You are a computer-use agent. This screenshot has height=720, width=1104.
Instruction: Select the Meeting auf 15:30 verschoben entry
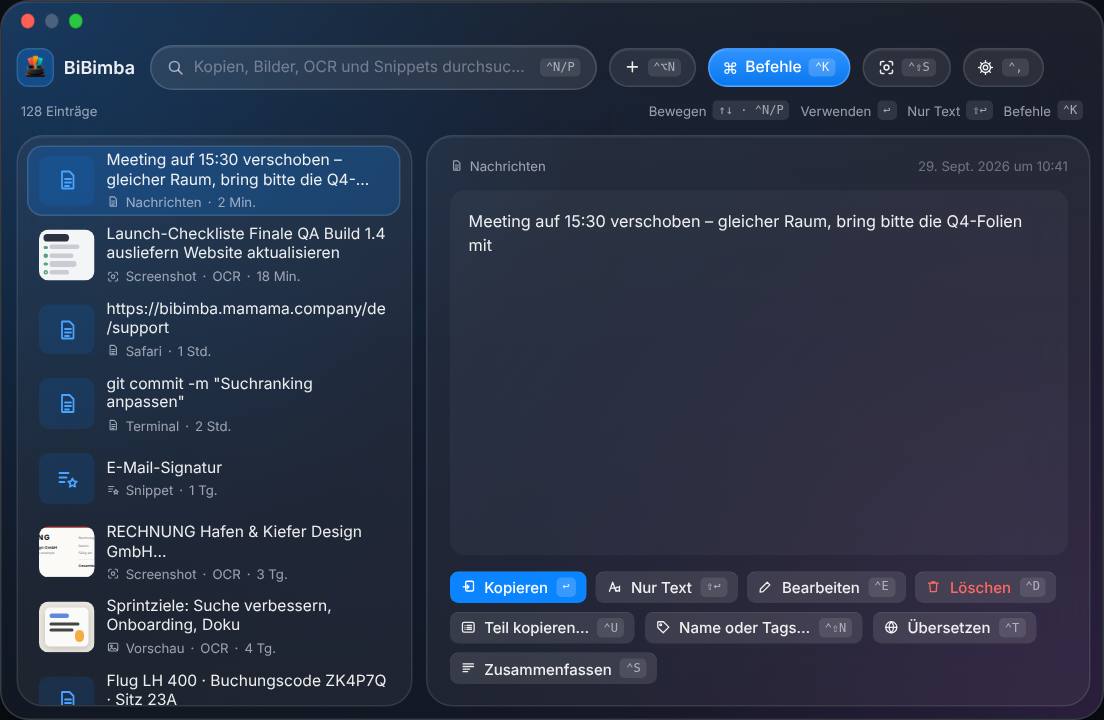pyautogui.click(x=213, y=181)
